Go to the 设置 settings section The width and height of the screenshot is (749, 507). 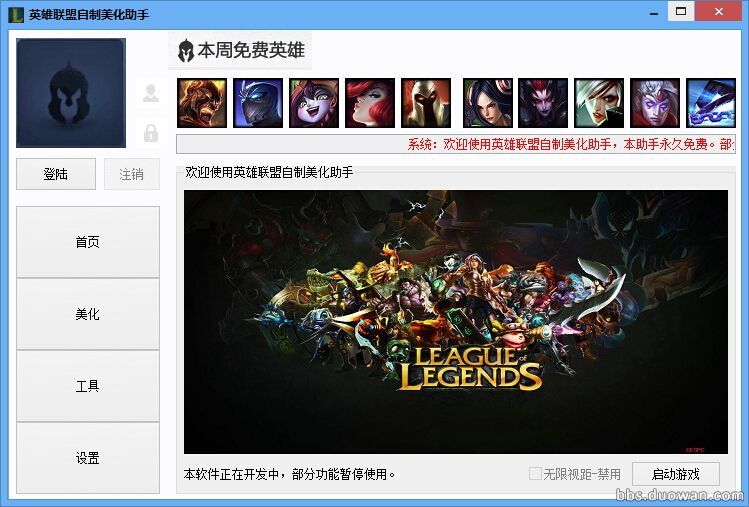[x=88, y=458]
